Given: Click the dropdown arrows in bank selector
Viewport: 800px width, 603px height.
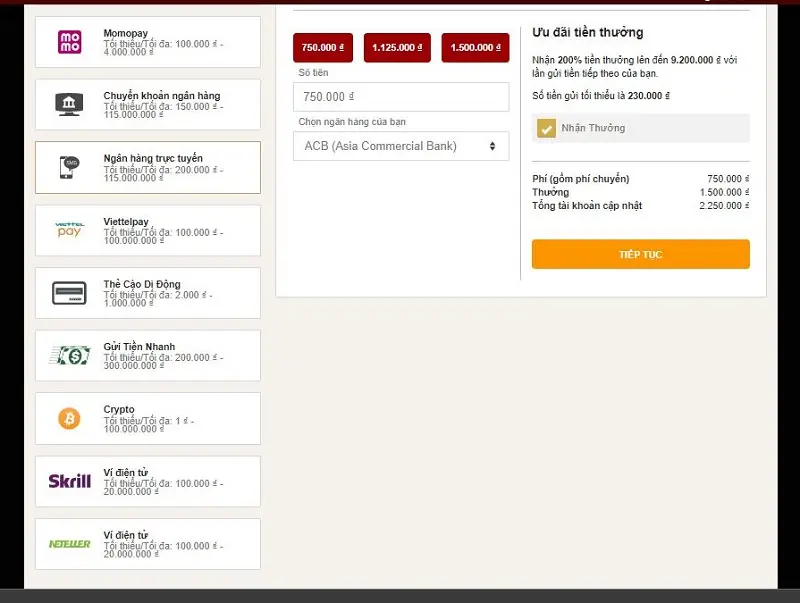Looking at the screenshot, I should (492, 146).
